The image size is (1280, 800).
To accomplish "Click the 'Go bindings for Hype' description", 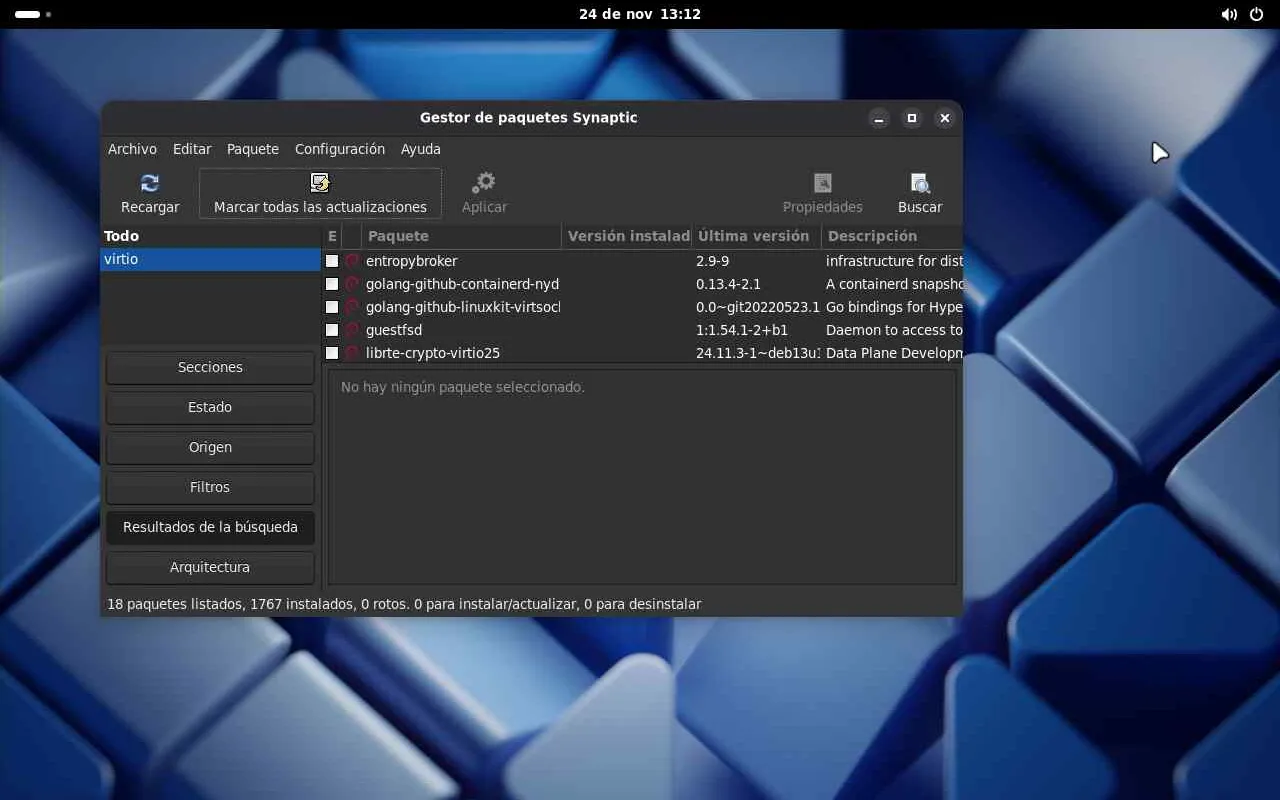I will (x=894, y=307).
